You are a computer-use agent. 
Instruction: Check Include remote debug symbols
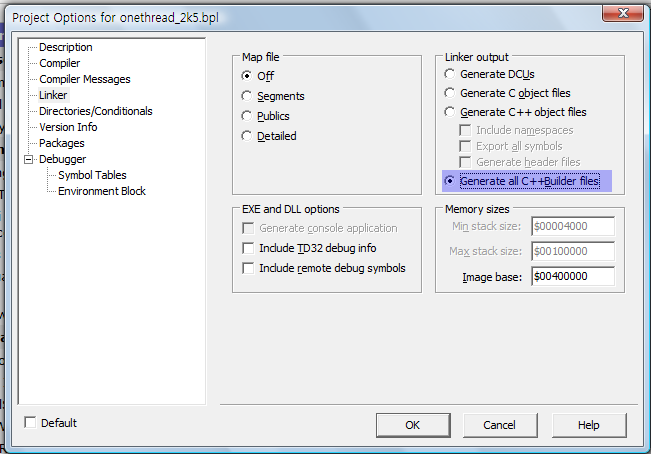pyautogui.click(x=249, y=268)
